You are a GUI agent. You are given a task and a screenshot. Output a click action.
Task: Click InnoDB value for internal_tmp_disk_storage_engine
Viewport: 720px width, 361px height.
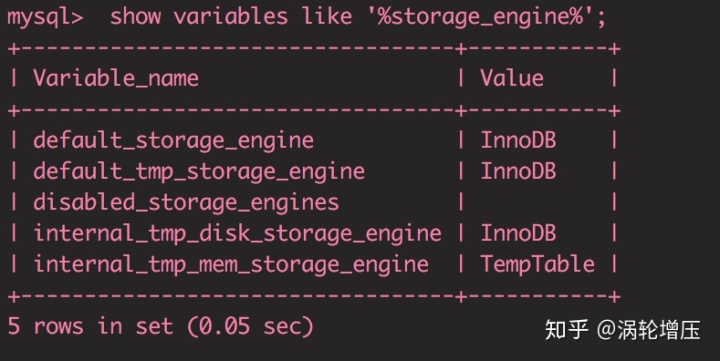518,233
